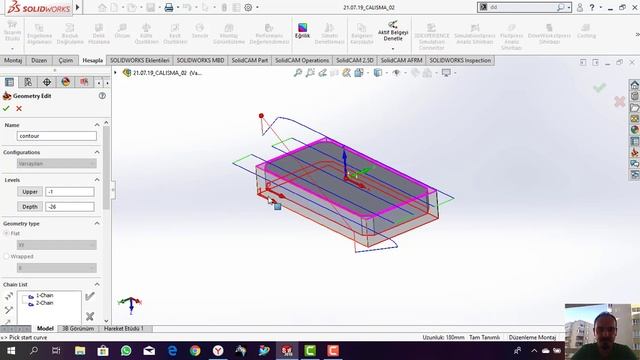This screenshot has width=640, height=360.
Task: Cancel with the viewport red X
Action: pyautogui.click(x=620, y=102)
